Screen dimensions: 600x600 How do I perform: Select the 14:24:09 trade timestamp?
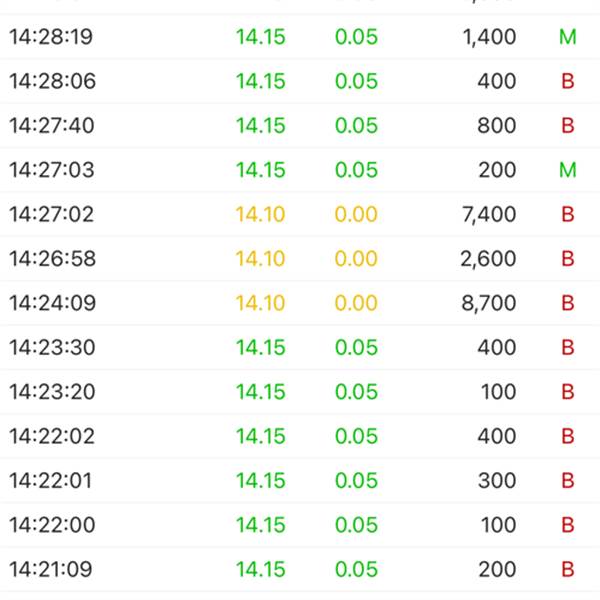tap(51, 303)
